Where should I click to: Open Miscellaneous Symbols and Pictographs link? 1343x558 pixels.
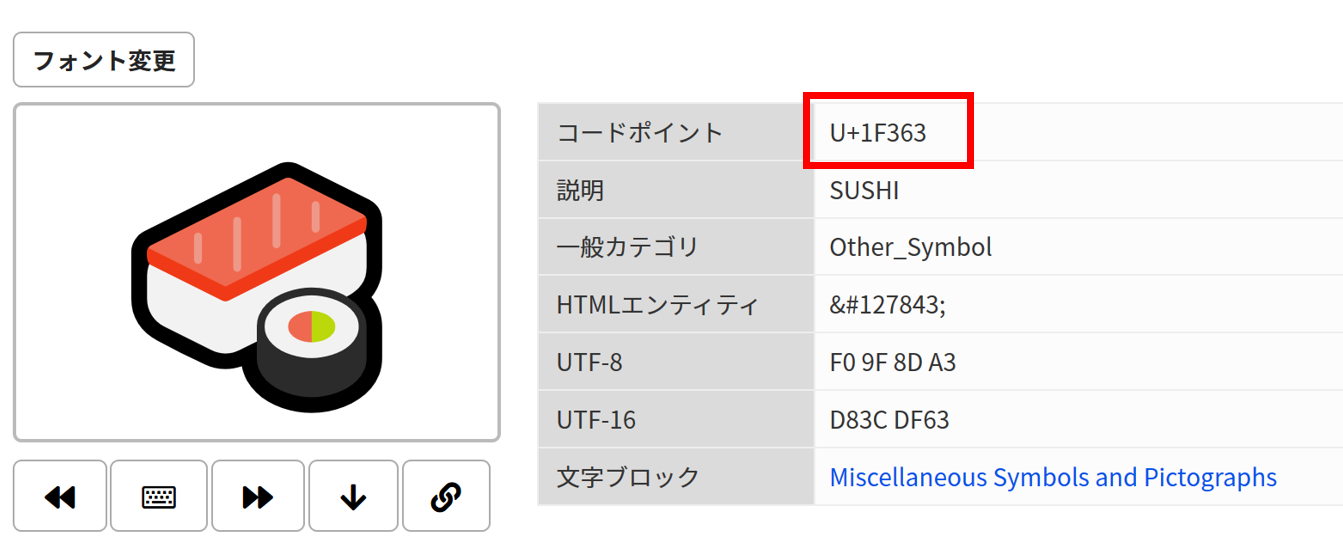click(1053, 477)
